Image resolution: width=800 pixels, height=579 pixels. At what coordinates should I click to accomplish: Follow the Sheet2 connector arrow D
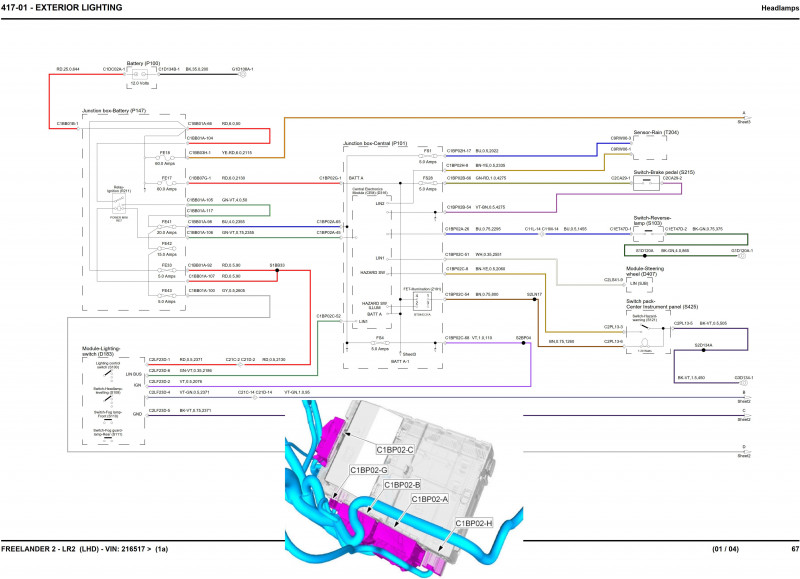(x=743, y=450)
